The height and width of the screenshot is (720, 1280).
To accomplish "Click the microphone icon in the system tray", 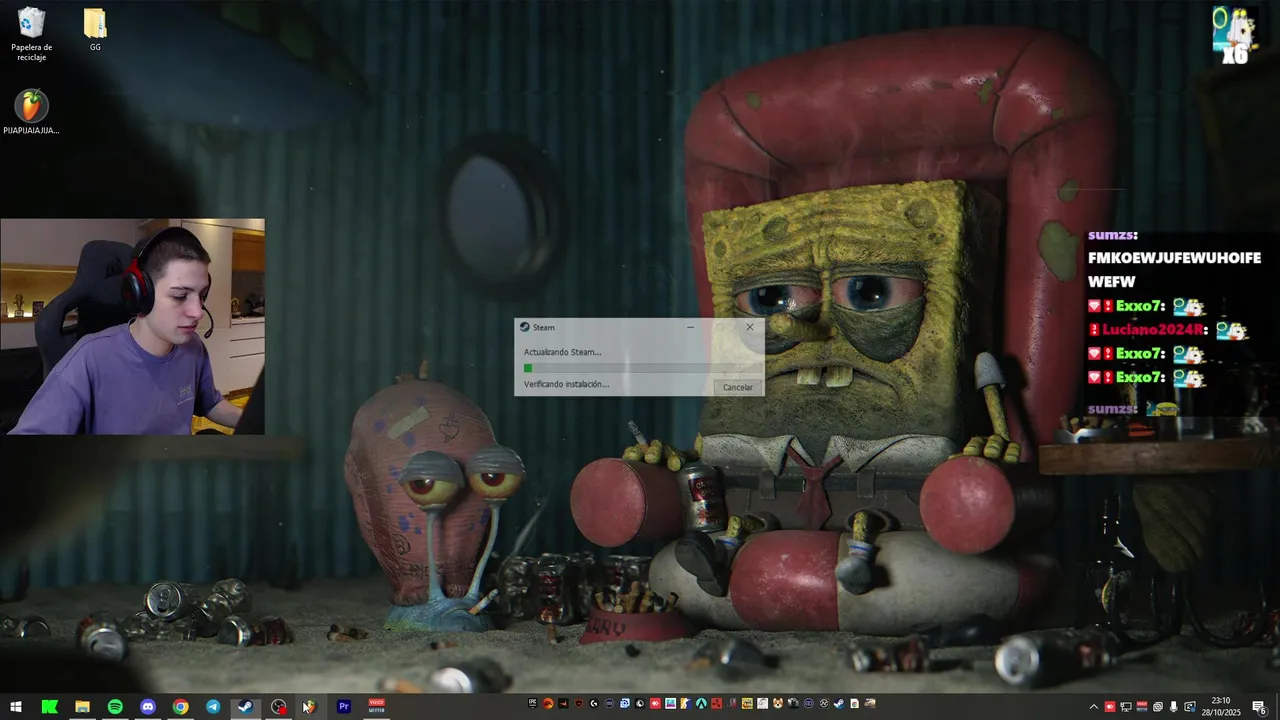I will point(1174,707).
